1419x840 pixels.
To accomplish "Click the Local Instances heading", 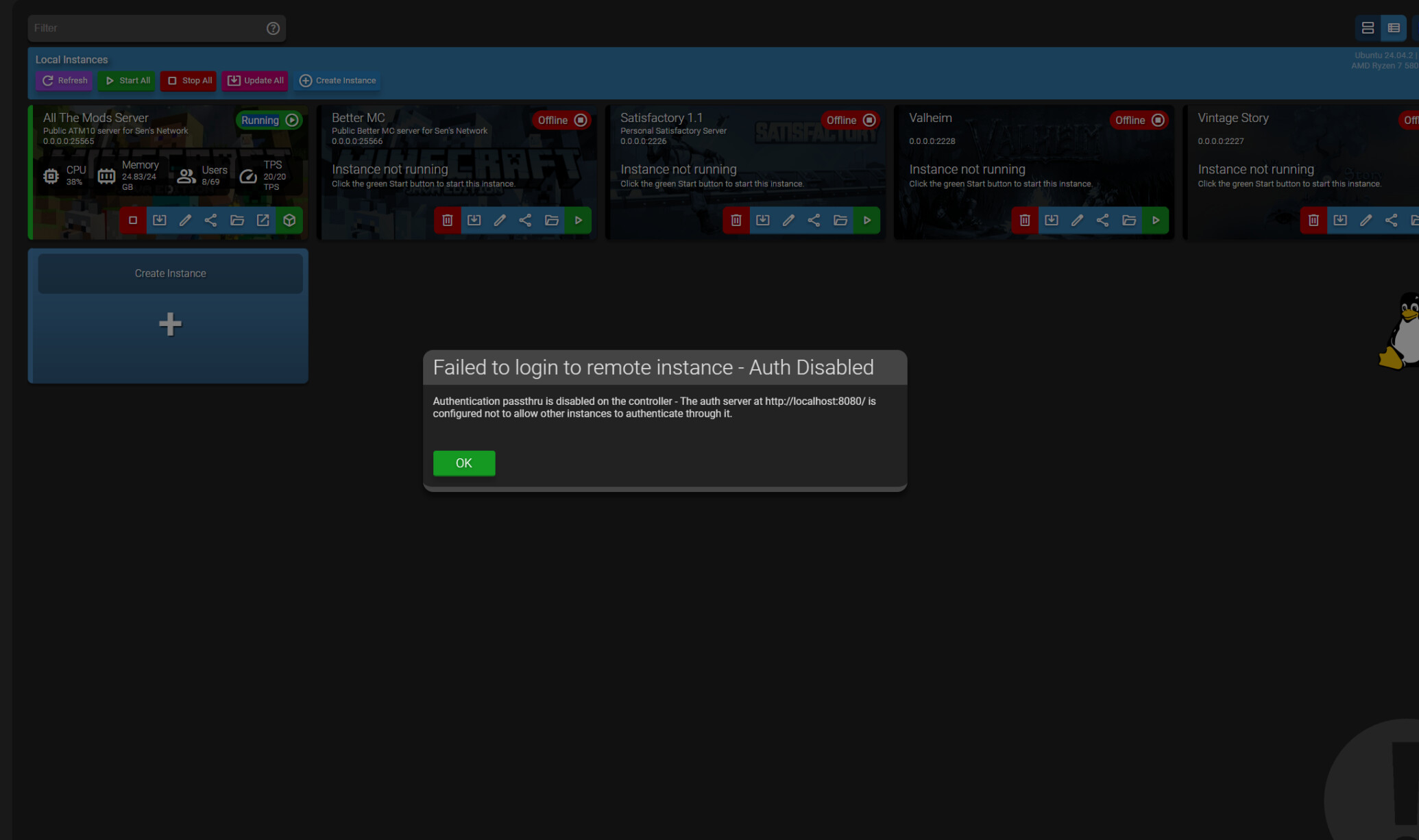I will [x=71, y=60].
